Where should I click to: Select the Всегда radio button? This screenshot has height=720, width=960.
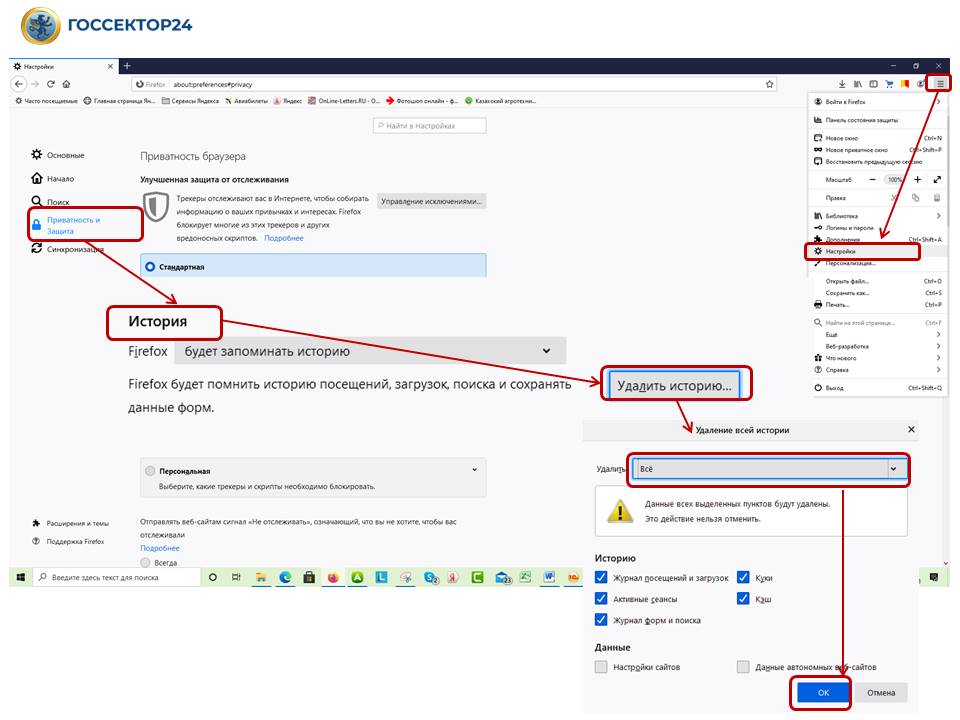145,562
